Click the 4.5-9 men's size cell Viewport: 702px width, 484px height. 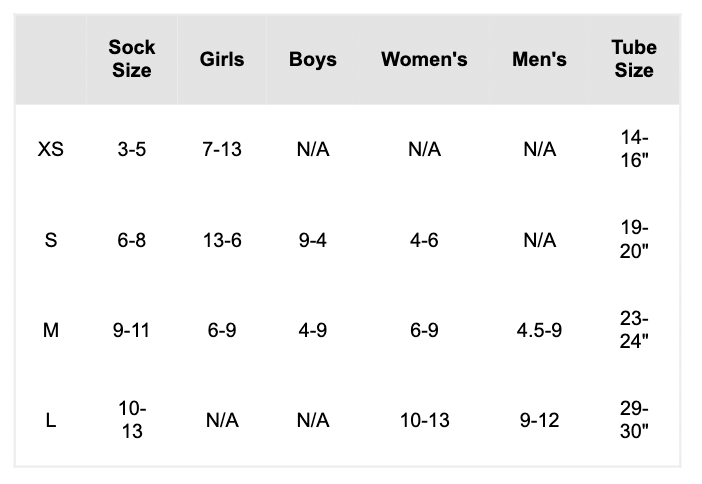coord(539,330)
